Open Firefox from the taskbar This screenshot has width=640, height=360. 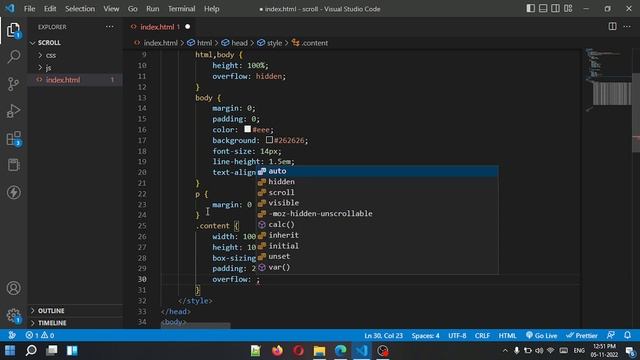point(277,351)
